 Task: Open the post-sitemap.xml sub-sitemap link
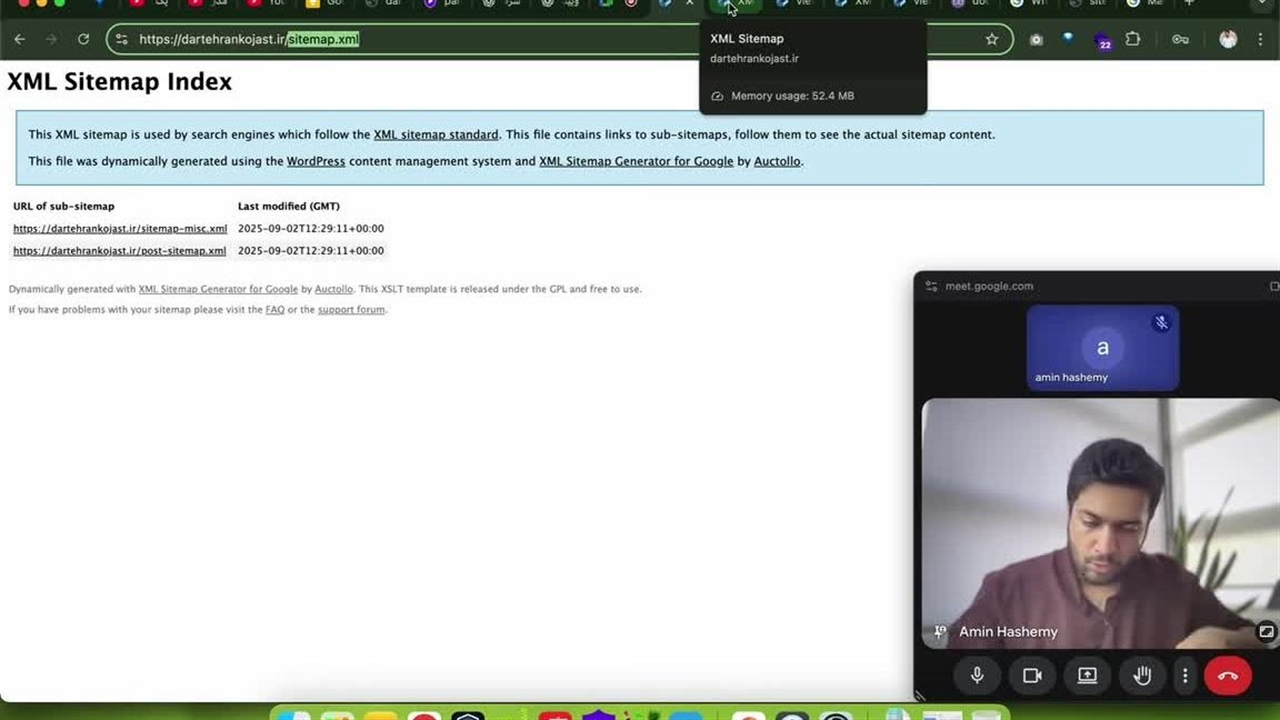click(119, 251)
